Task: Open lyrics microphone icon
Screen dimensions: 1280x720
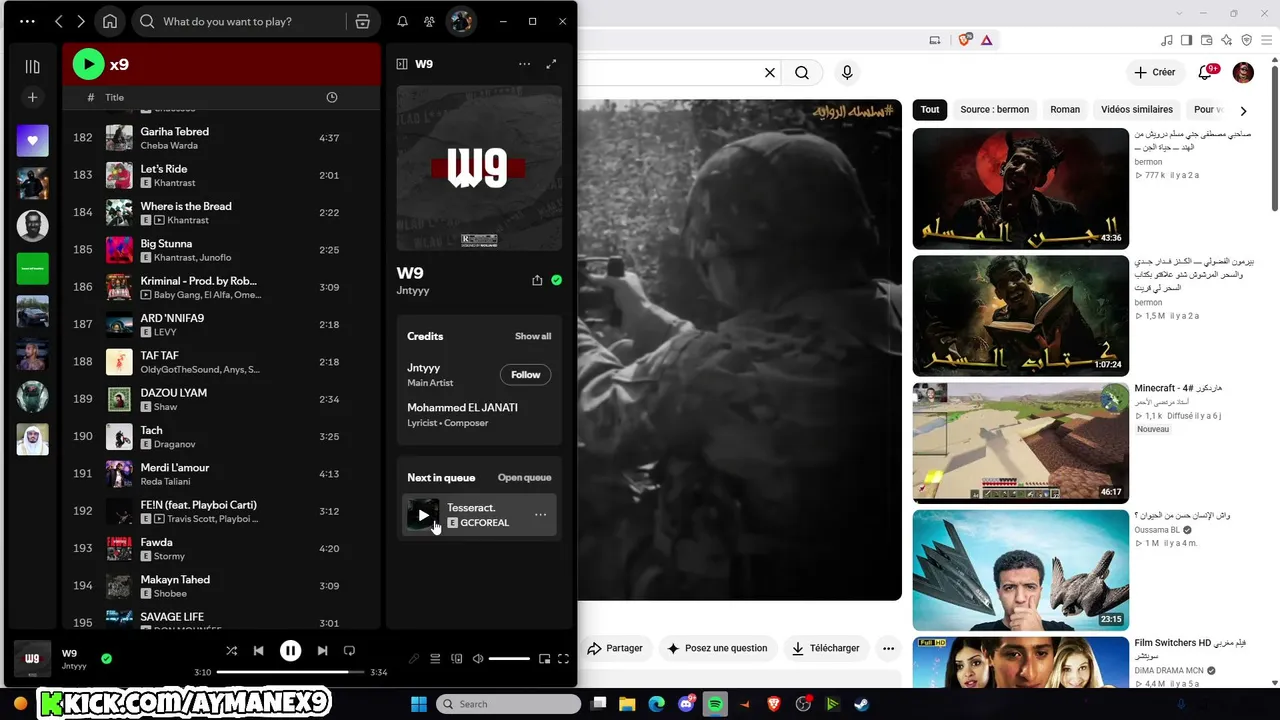Action: click(414, 658)
